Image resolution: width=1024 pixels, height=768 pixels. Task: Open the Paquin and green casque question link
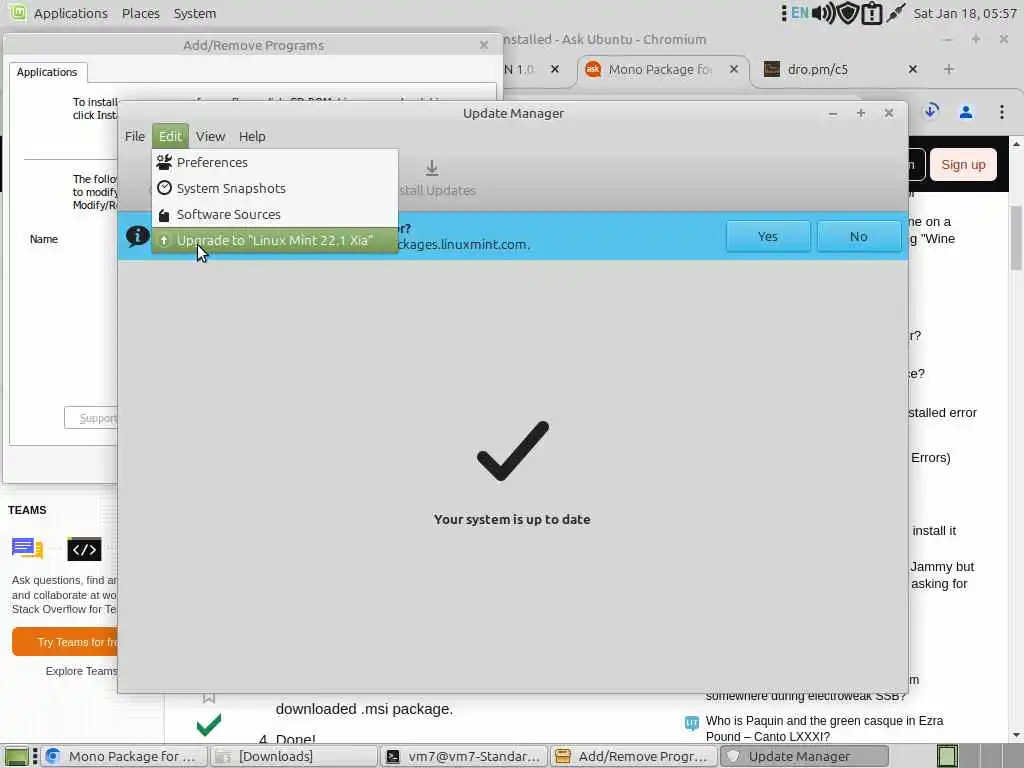tap(824, 728)
